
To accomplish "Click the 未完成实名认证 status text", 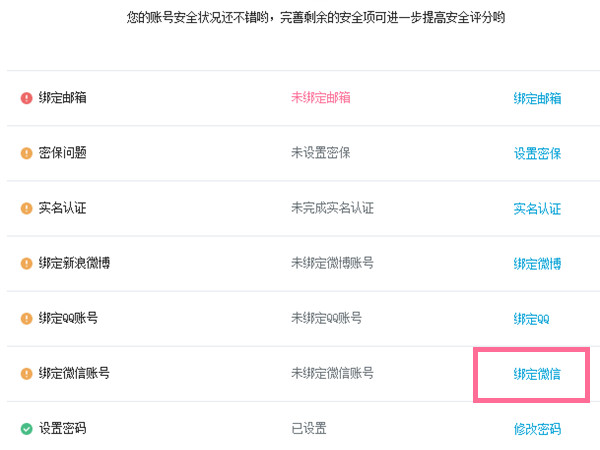I will [x=332, y=208].
